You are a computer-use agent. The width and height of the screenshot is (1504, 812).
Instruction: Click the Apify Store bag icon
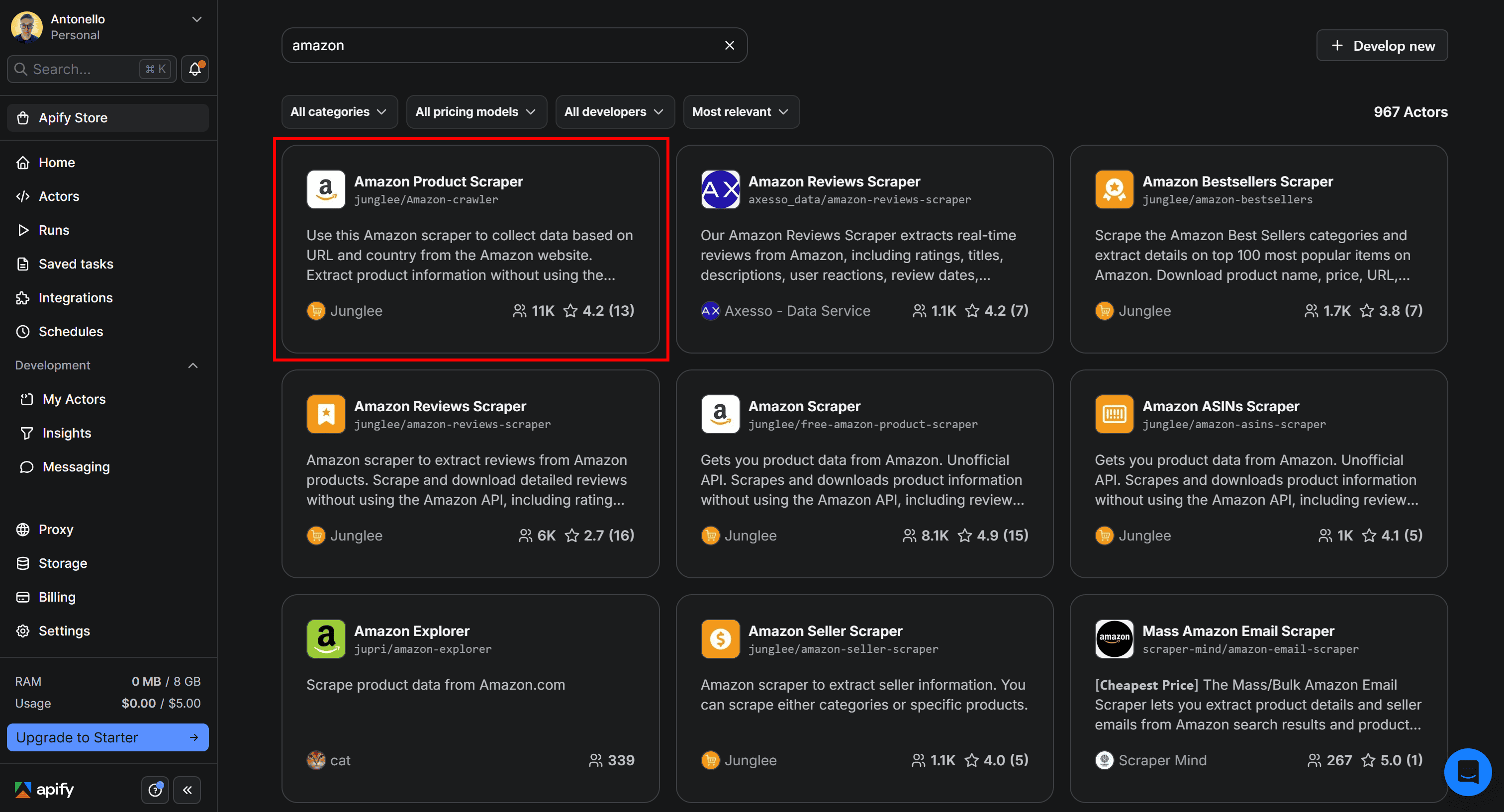pyautogui.click(x=23, y=117)
